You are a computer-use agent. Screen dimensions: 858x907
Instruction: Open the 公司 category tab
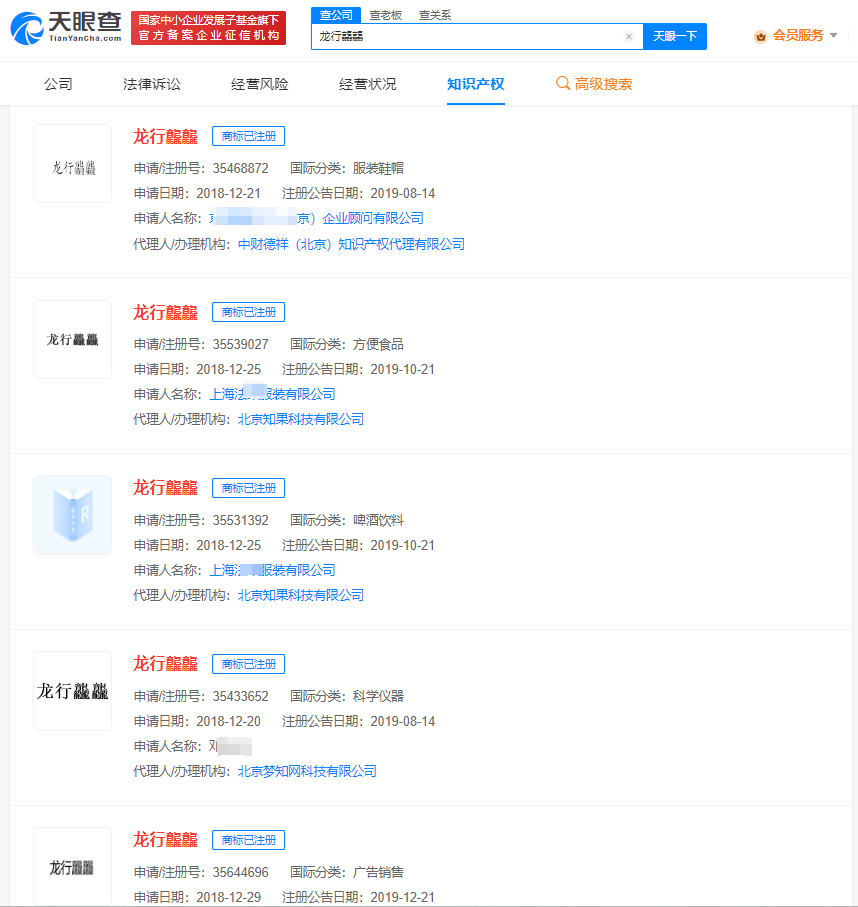click(x=58, y=84)
